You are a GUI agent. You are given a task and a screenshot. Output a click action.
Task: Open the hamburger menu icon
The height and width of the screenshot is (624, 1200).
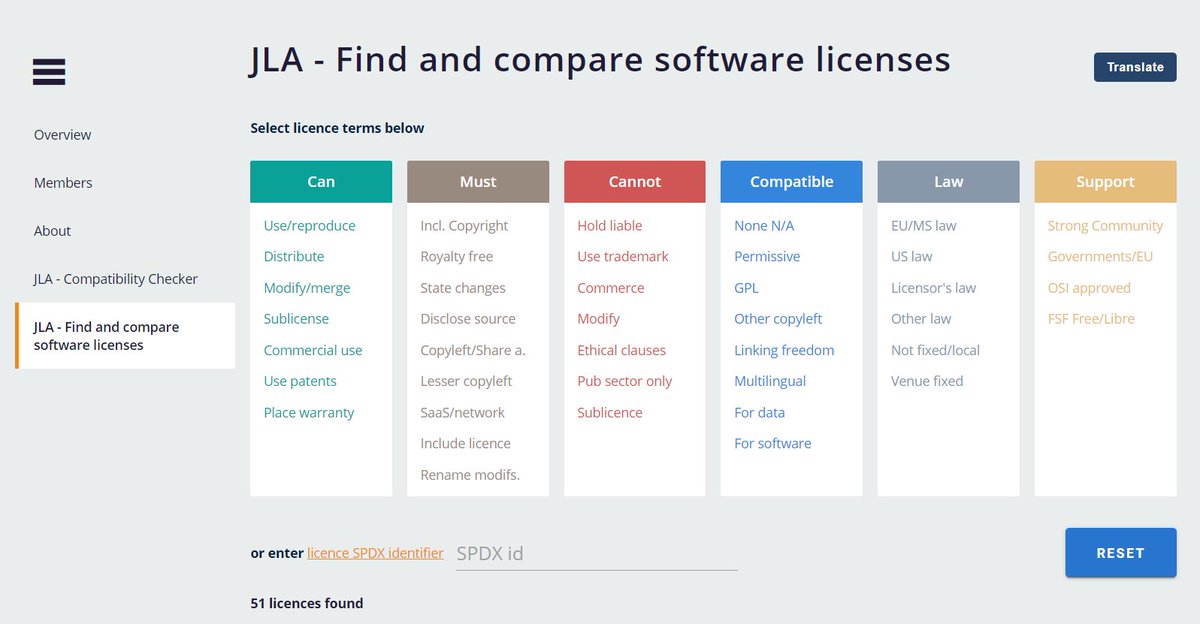pos(49,72)
